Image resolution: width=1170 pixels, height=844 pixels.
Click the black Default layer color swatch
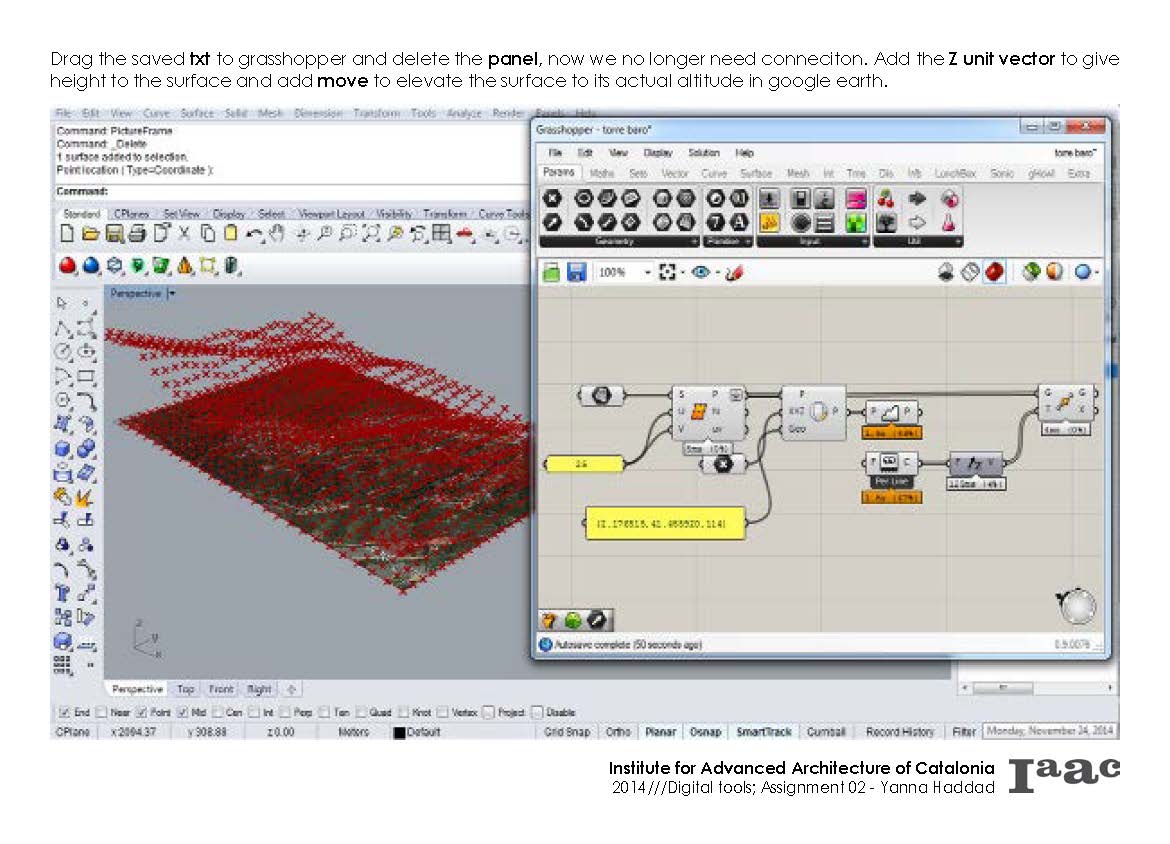(x=399, y=733)
